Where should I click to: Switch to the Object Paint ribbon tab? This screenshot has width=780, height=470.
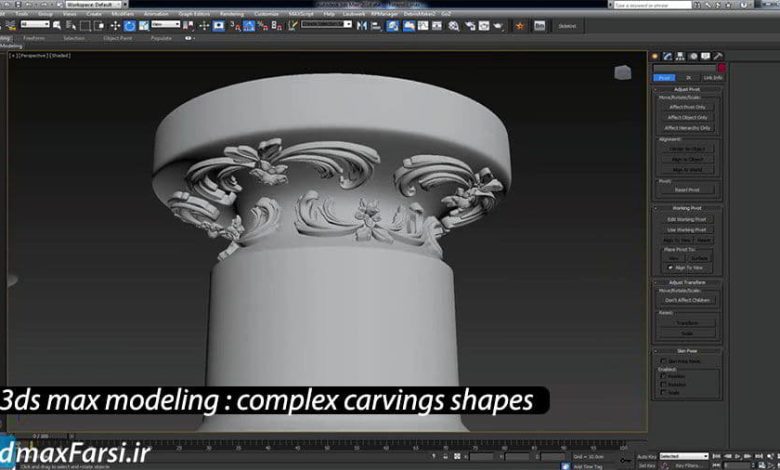pyautogui.click(x=119, y=37)
